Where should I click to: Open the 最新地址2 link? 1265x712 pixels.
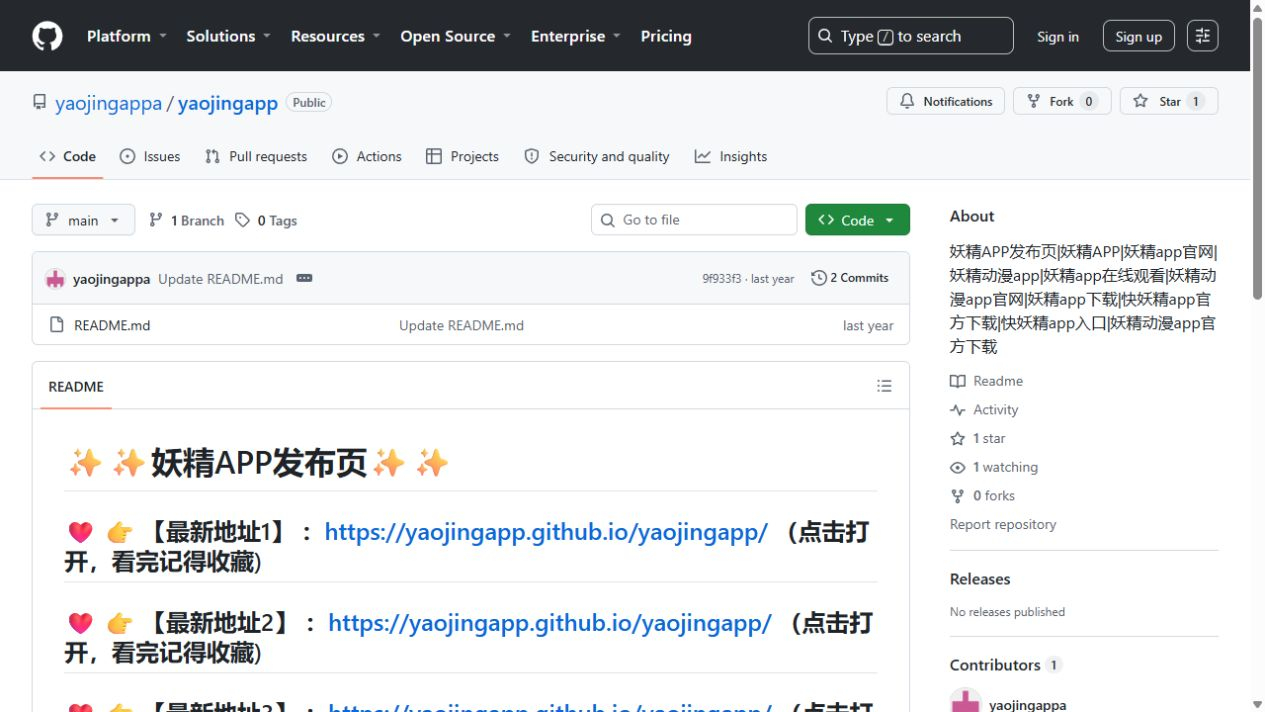(550, 623)
